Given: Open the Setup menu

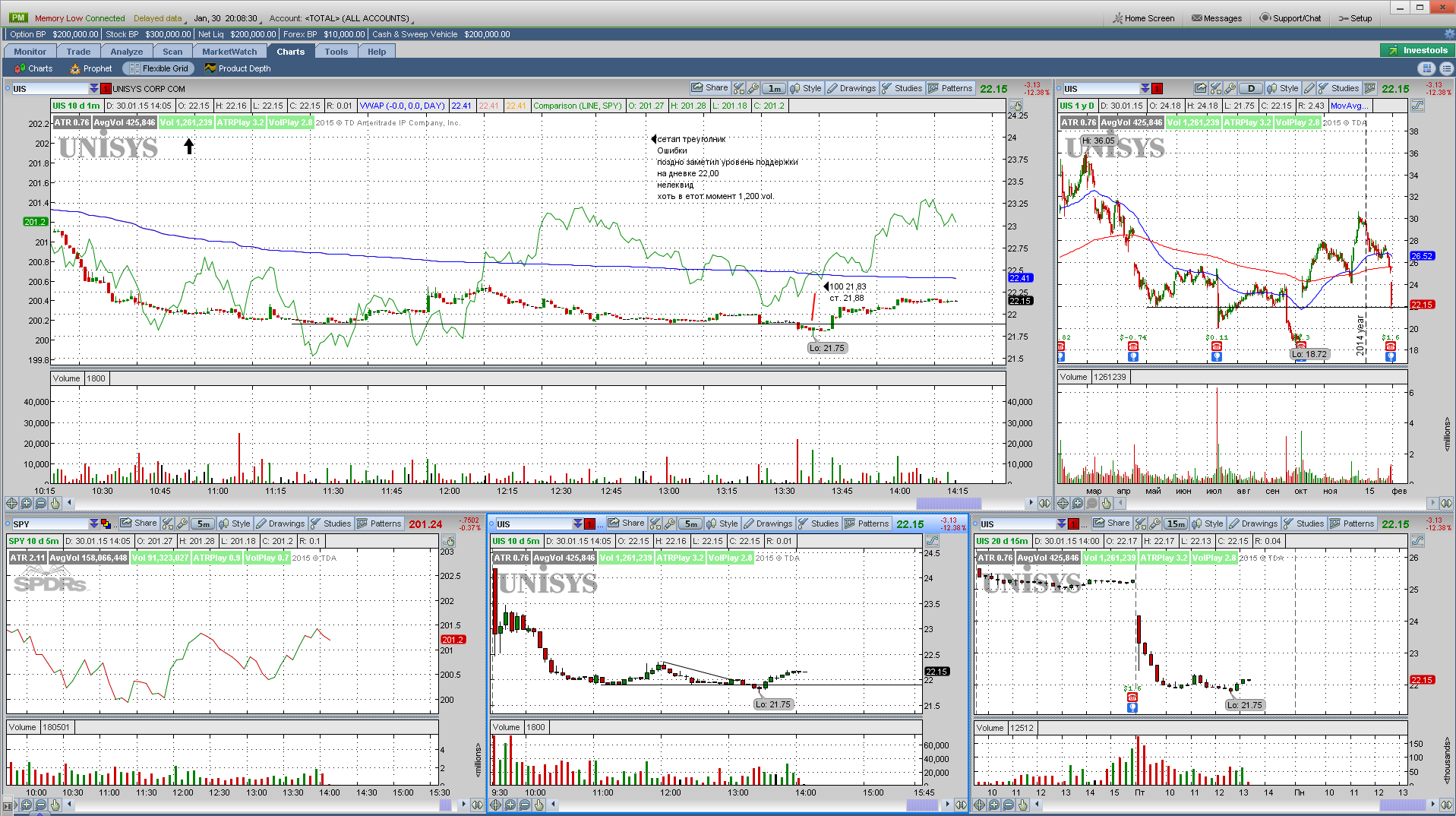Looking at the screenshot, I should click(1356, 18).
